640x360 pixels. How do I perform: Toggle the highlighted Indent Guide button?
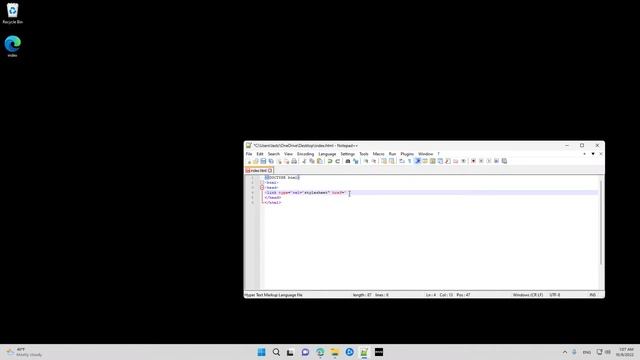418,161
